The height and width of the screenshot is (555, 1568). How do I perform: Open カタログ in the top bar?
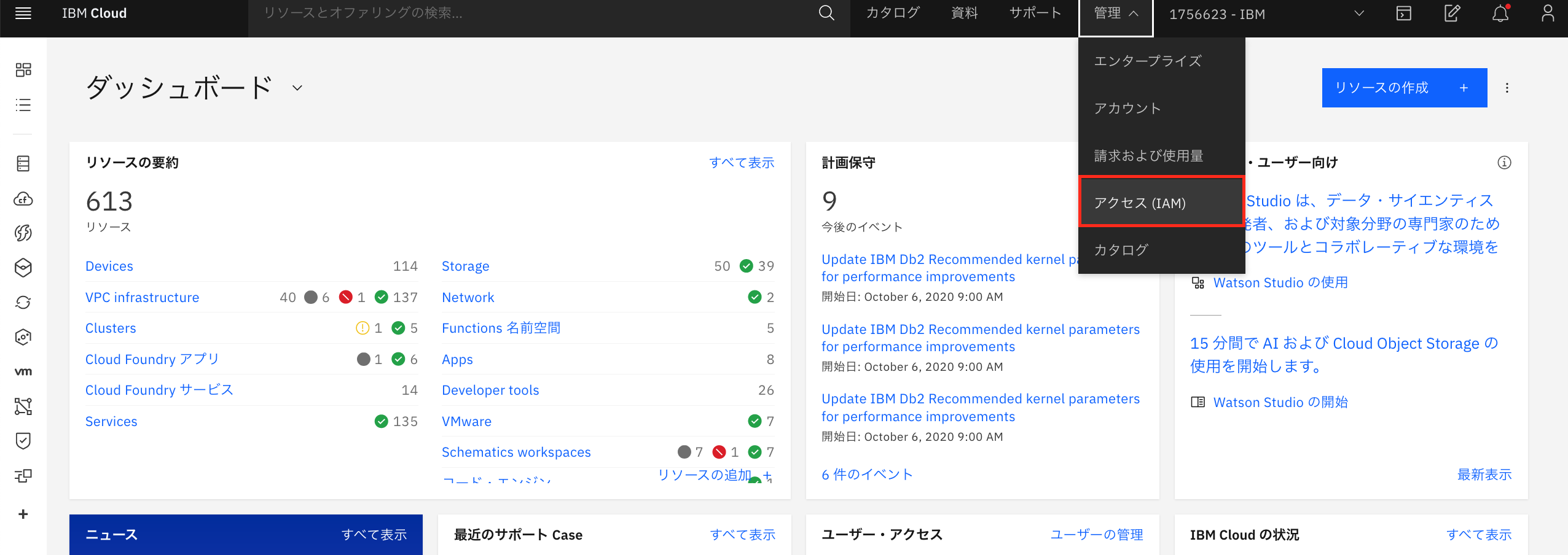[x=892, y=13]
